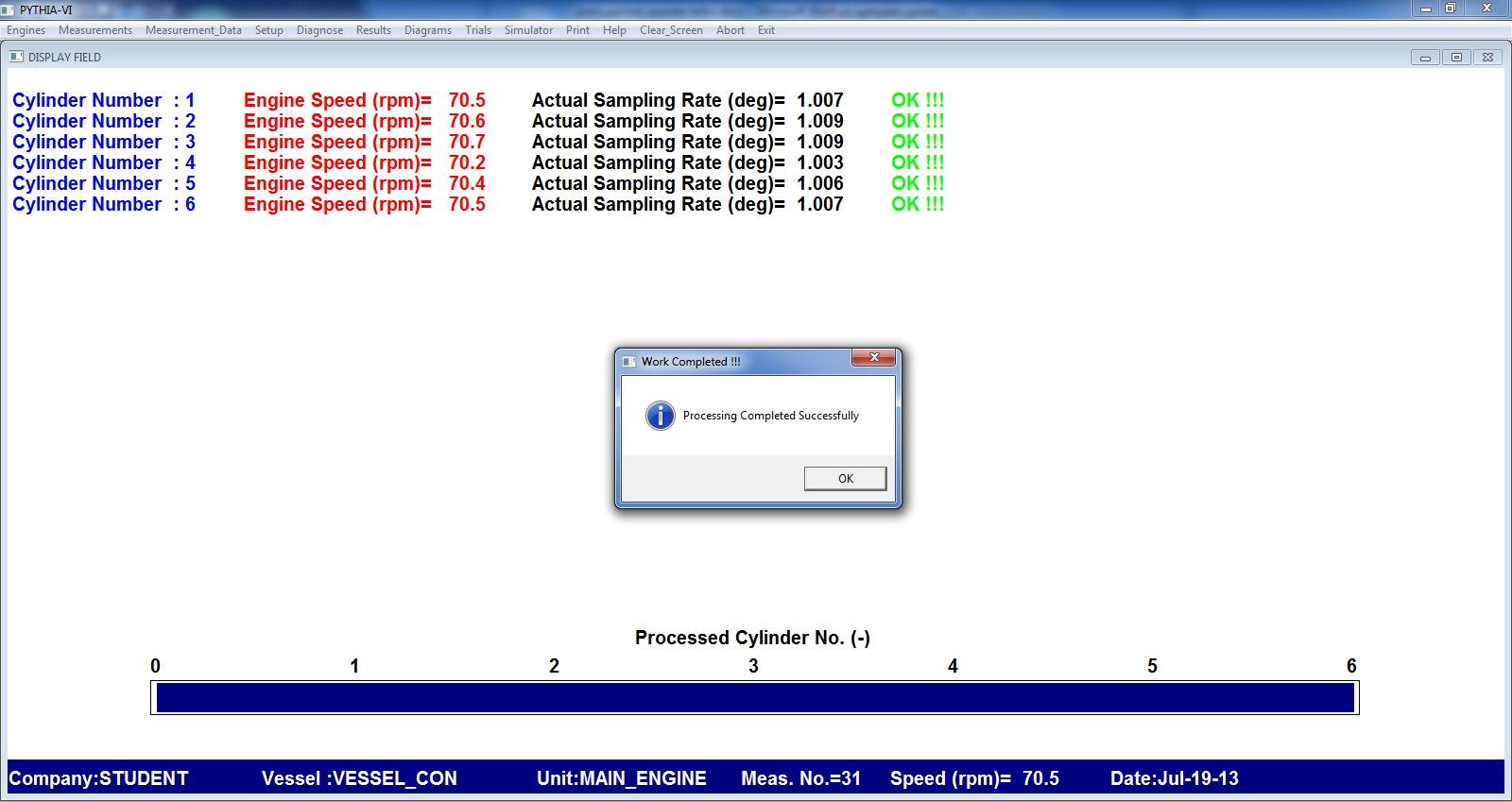The image size is (1512, 802).
Task: Restore the PYTHIA-VI main window
Action: coord(1451,9)
